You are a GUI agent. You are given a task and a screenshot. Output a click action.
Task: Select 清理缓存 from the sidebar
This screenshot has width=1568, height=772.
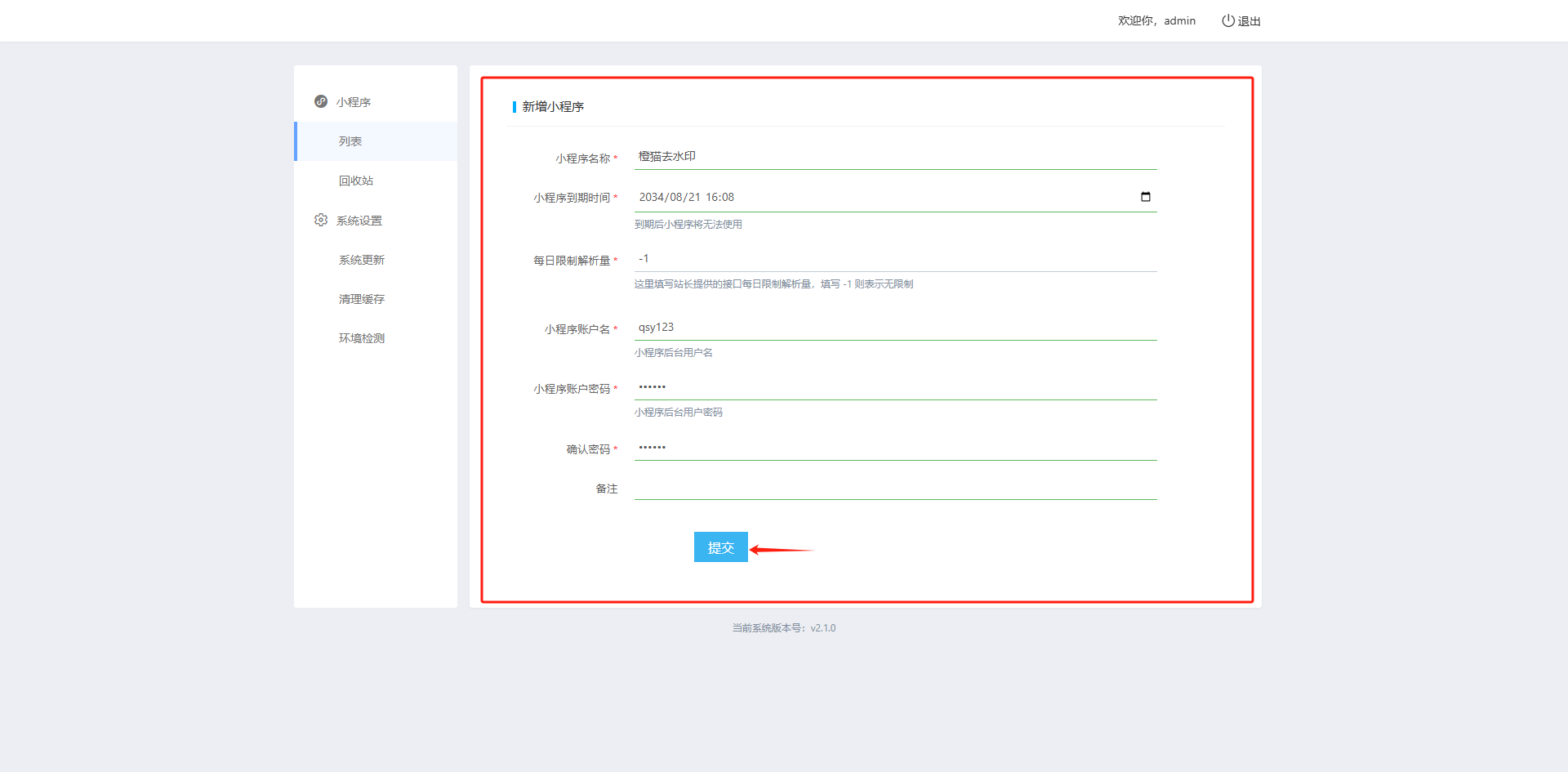[362, 299]
